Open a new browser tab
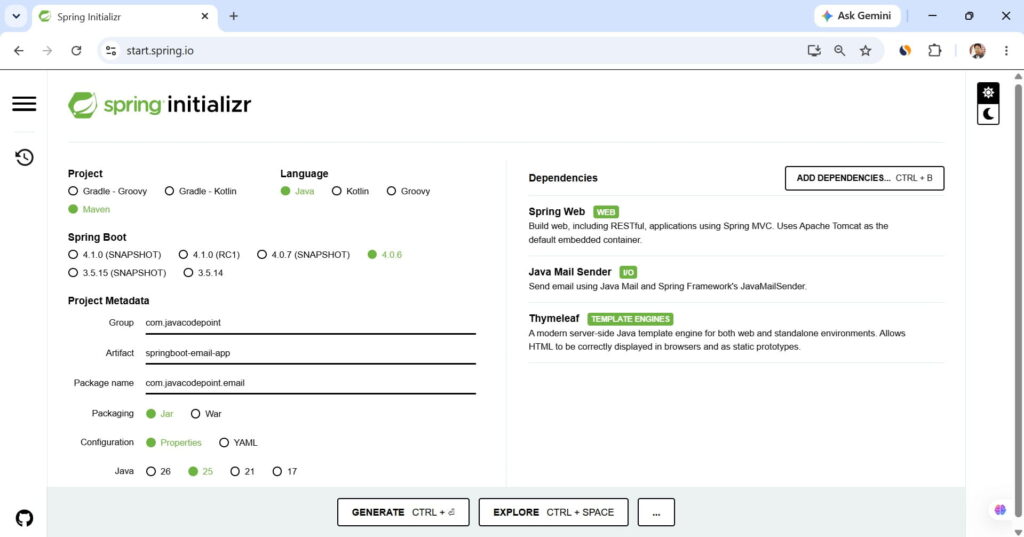The height and width of the screenshot is (537, 1024). tap(233, 16)
